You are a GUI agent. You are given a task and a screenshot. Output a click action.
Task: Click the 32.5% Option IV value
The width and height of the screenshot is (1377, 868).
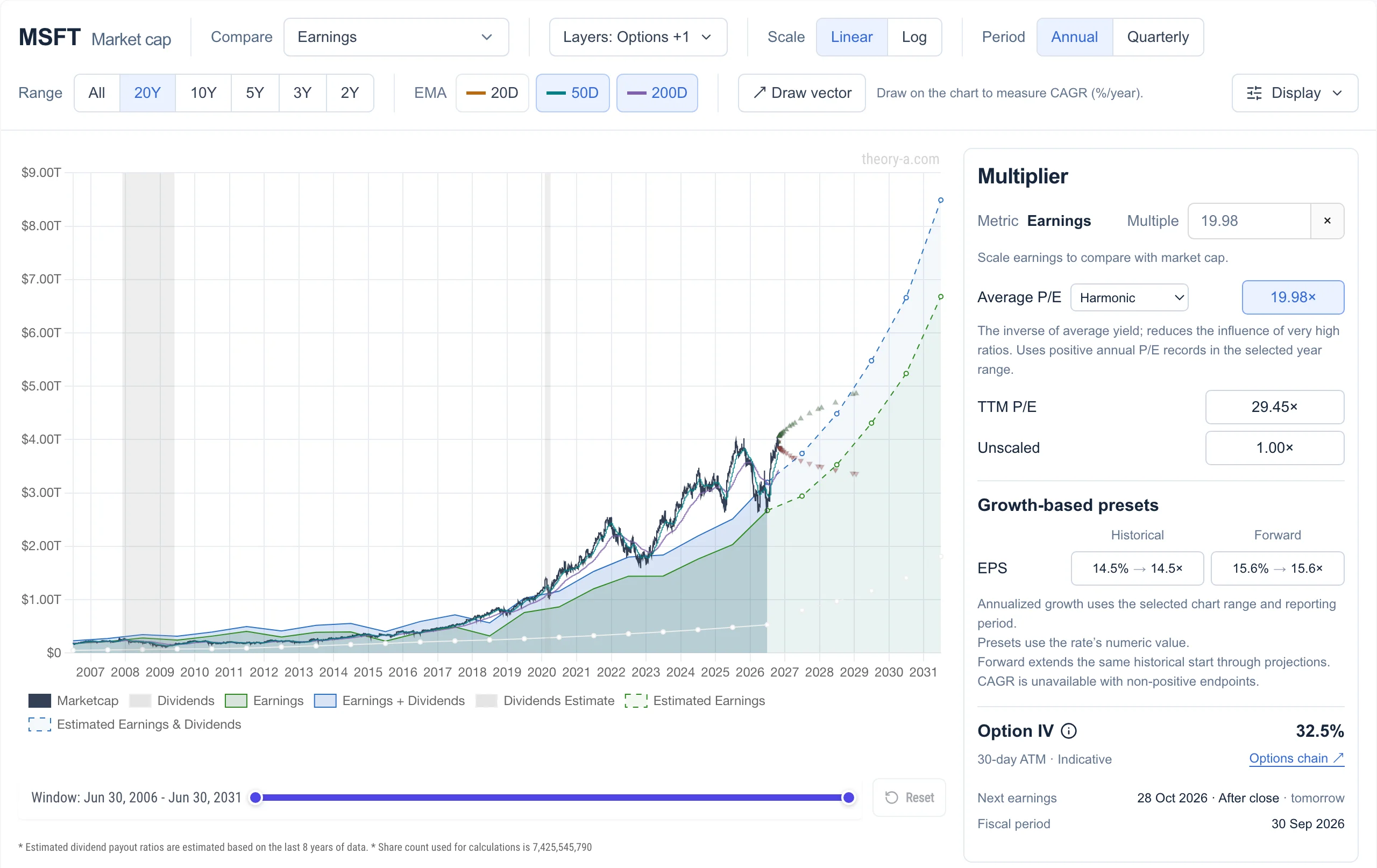pyautogui.click(x=1319, y=731)
